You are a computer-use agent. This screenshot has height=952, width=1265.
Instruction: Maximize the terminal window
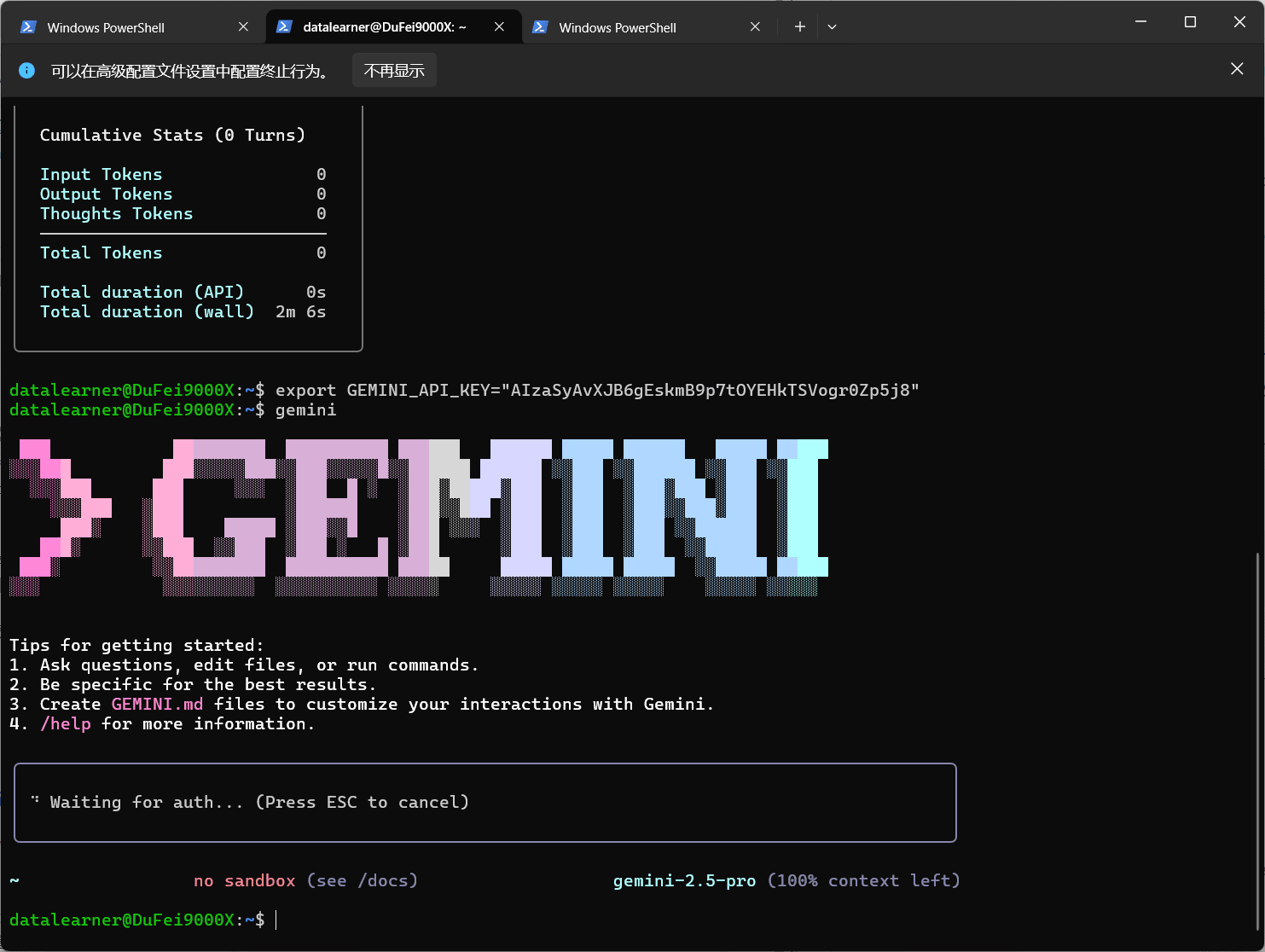coord(1190,22)
